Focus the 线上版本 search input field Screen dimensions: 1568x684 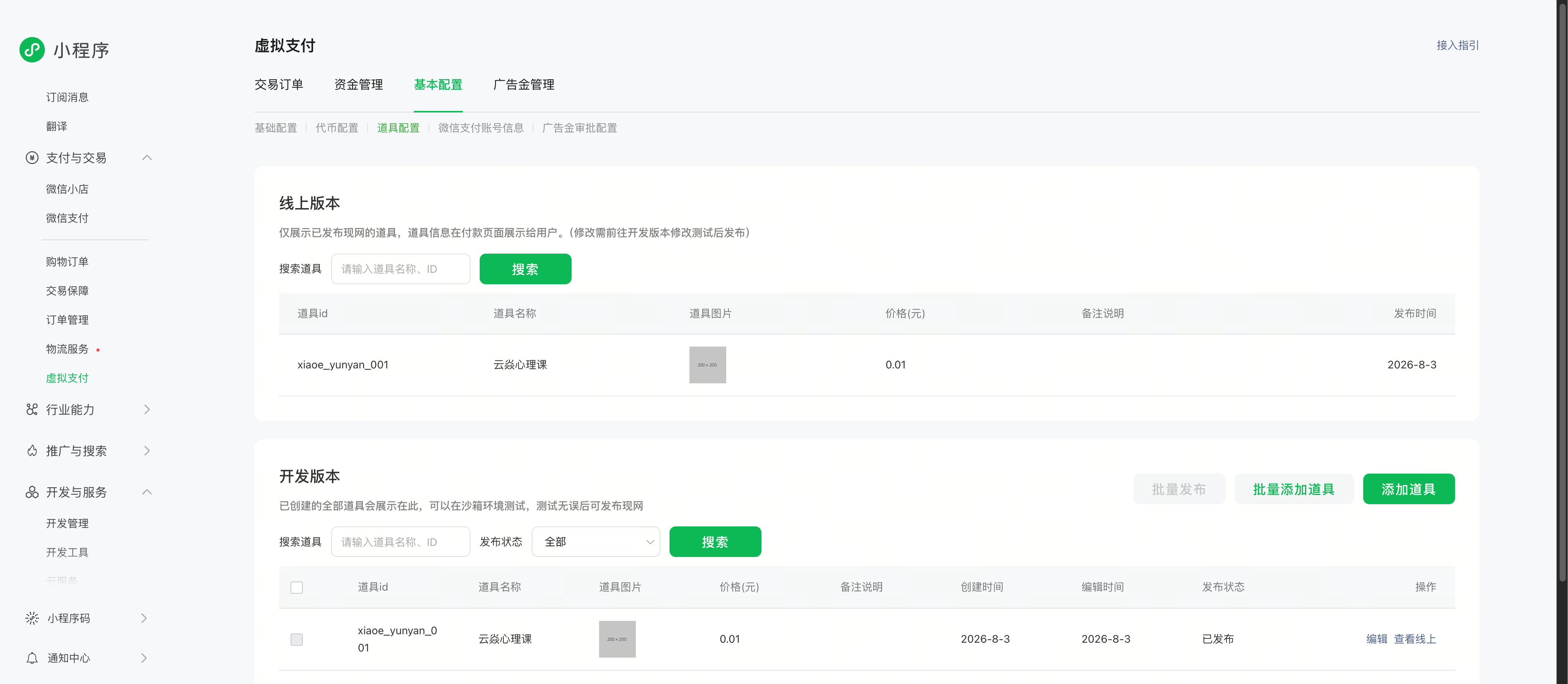pyautogui.click(x=400, y=269)
